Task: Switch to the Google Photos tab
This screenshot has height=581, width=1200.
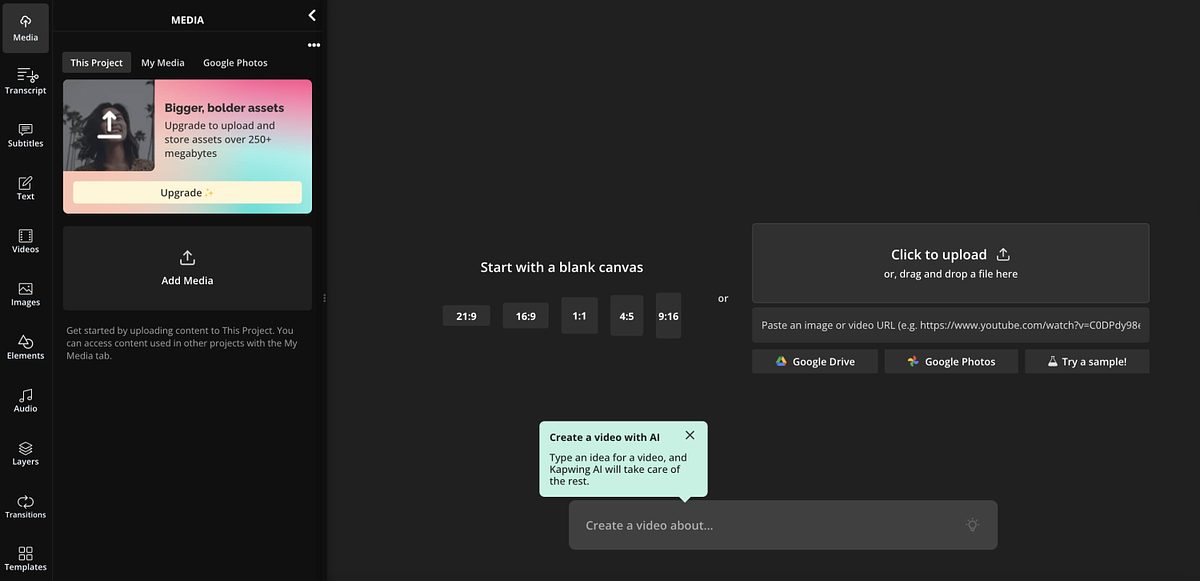Action: tap(235, 62)
